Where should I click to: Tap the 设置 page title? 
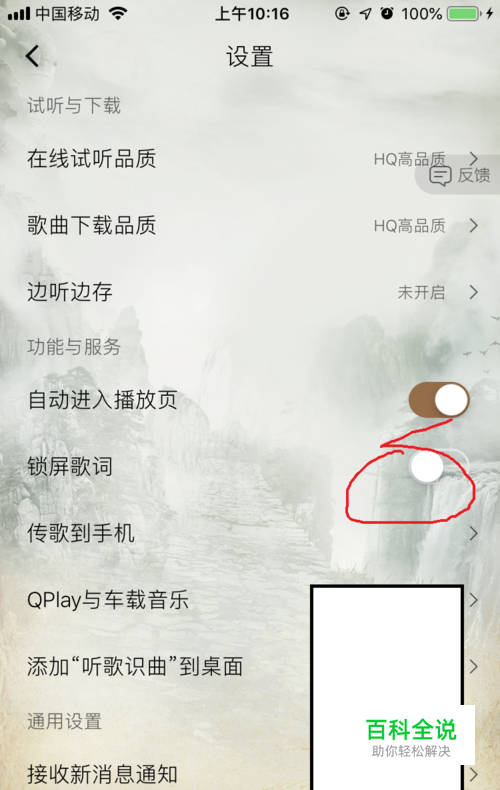tap(249, 56)
